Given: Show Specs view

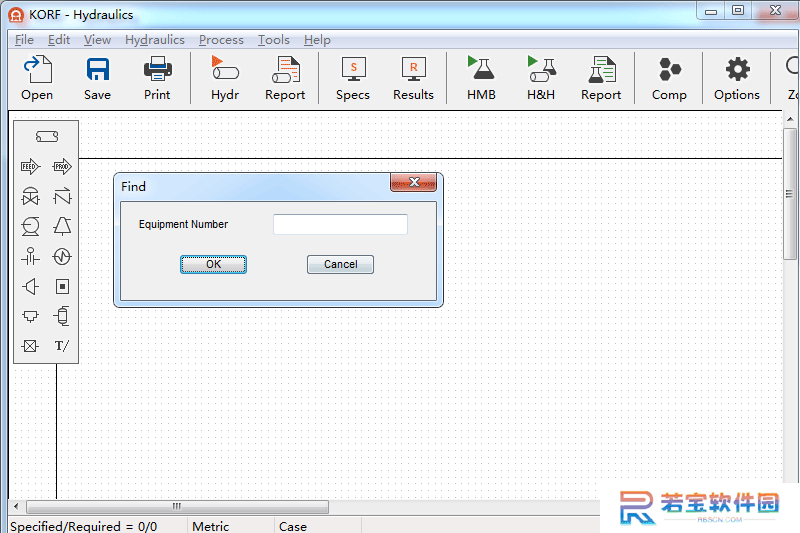Looking at the screenshot, I should pyautogui.click(x=353, y=78).
